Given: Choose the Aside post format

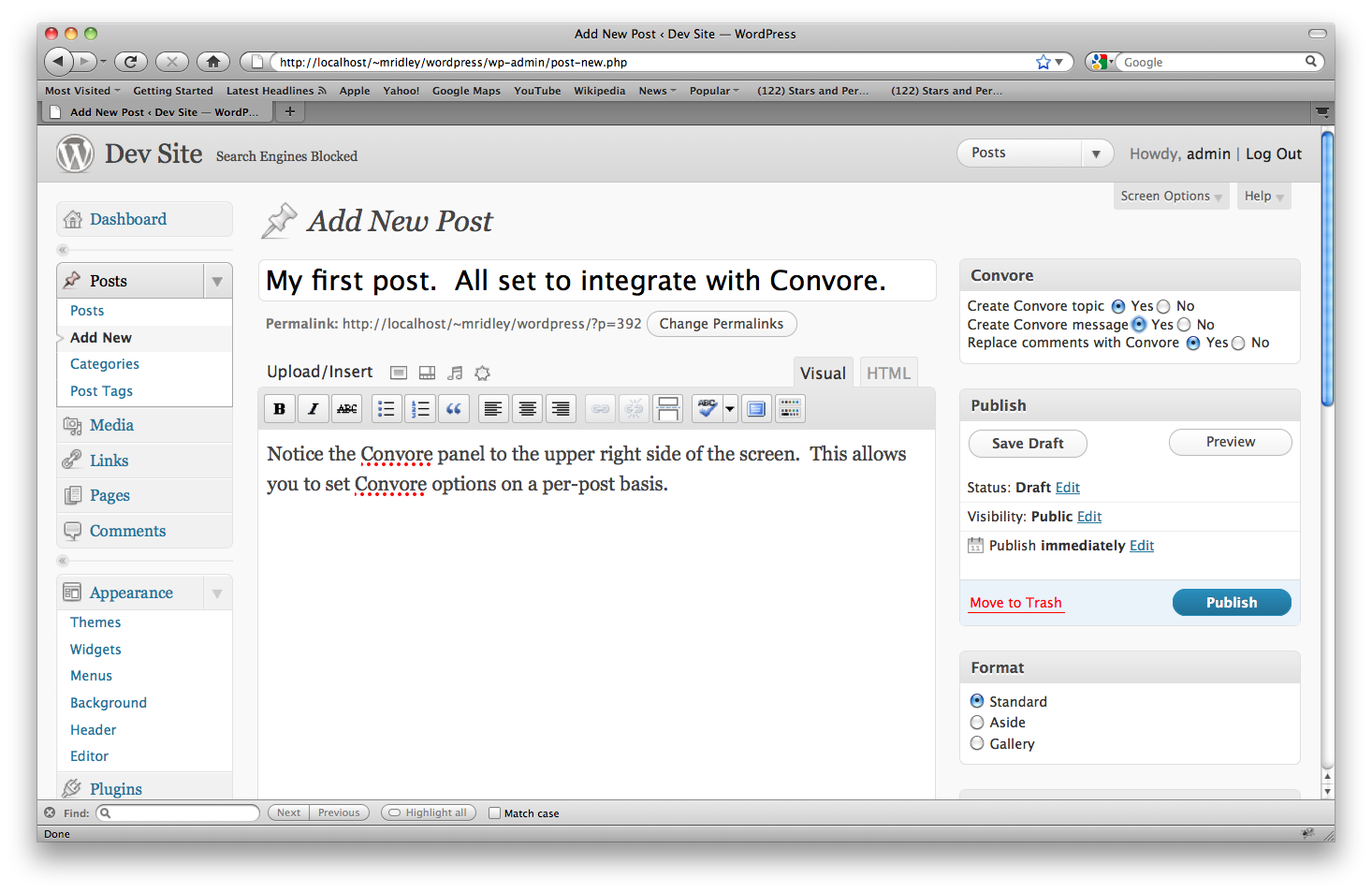Looking at the screenshot, I should [x=977, y=723].
